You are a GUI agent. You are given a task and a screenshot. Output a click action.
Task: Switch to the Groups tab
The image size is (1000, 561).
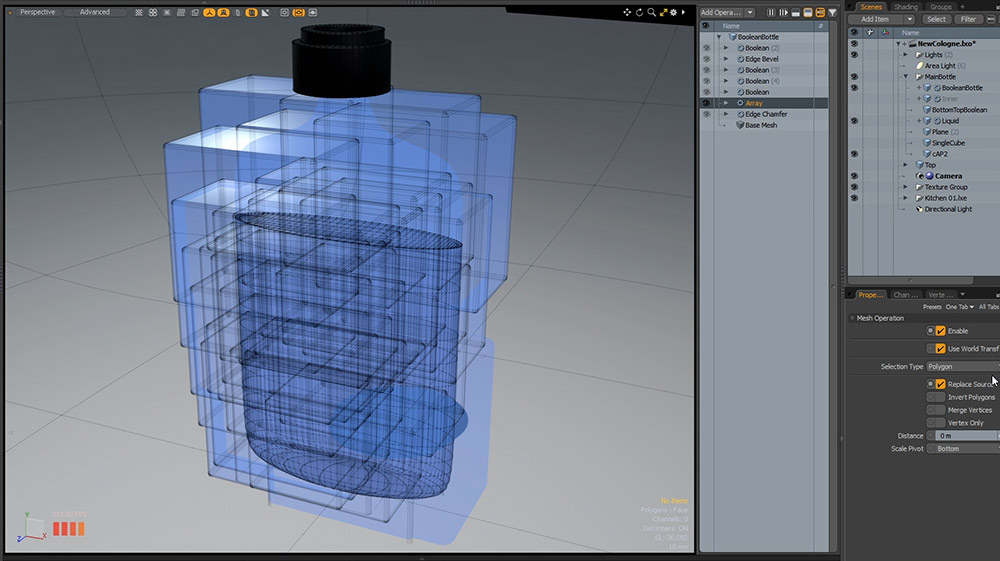click(x=941, y=6)
